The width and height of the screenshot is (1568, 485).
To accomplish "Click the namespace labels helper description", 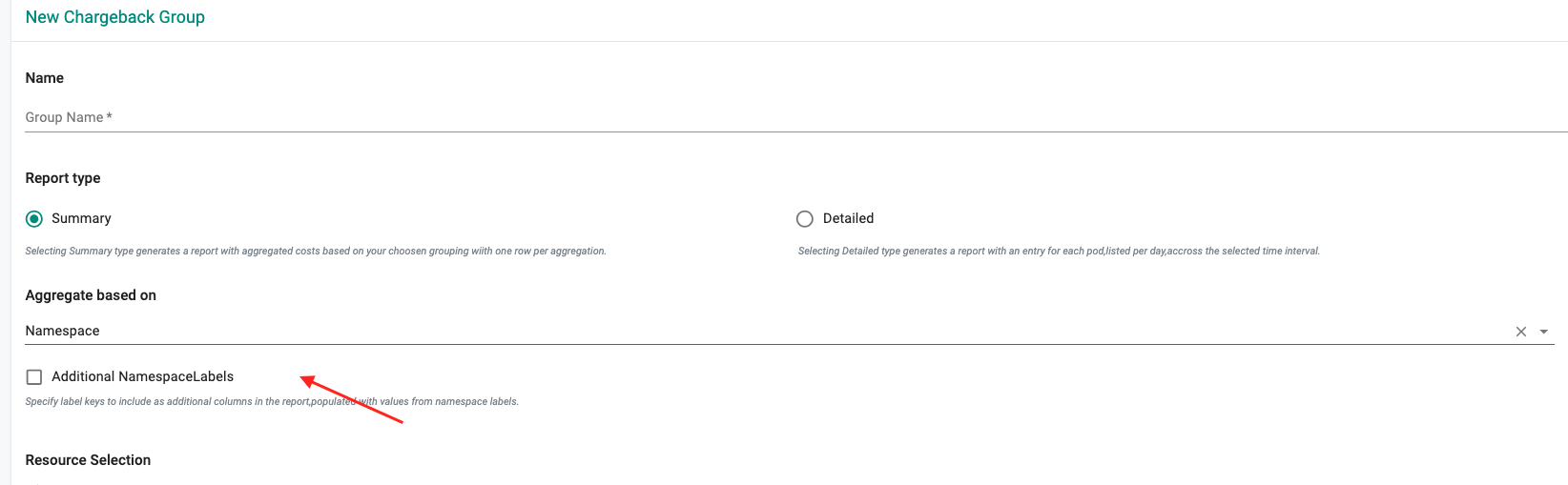I will [x=272, y=402].
